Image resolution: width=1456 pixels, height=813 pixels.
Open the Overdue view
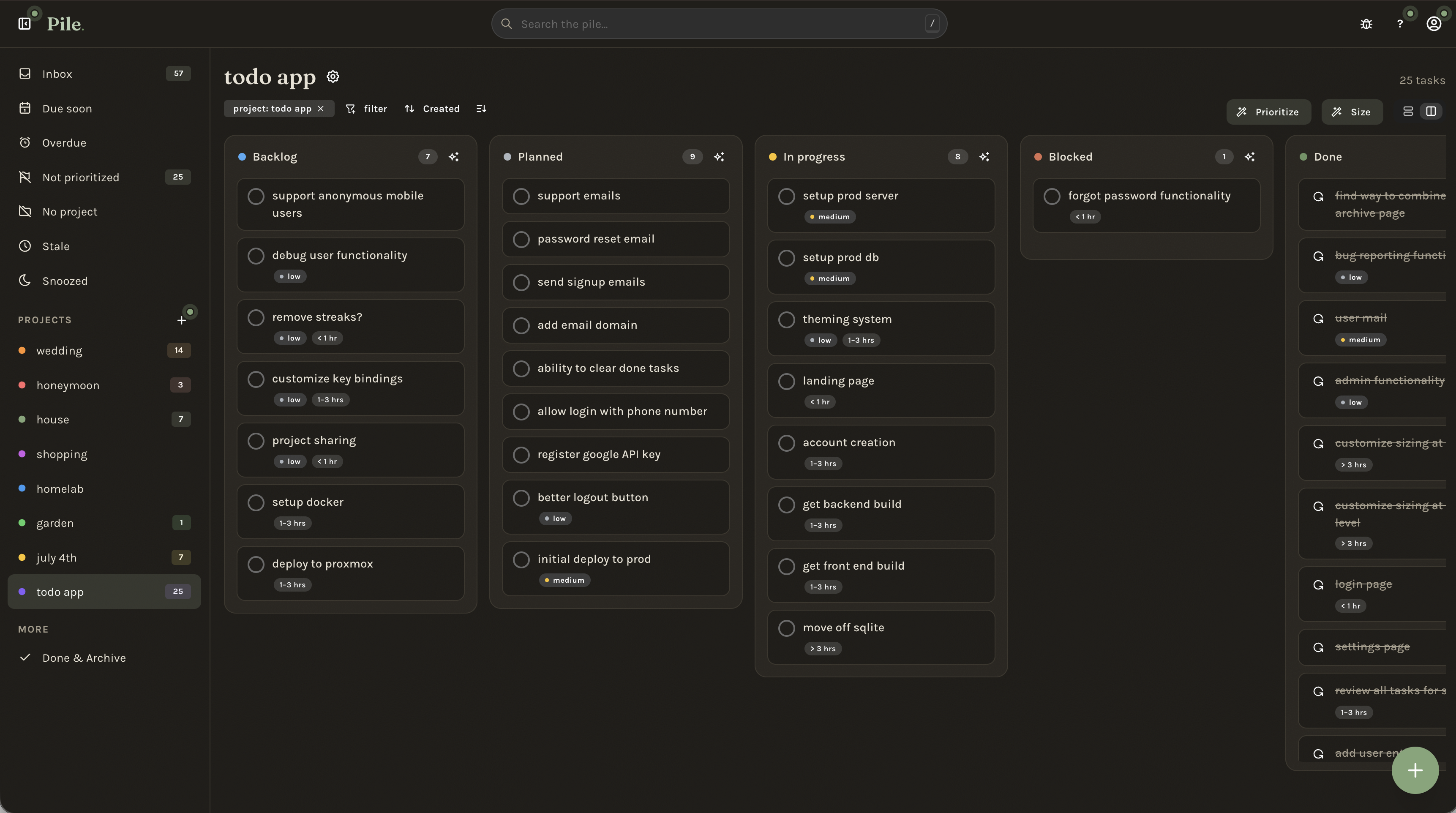[104, 142]
